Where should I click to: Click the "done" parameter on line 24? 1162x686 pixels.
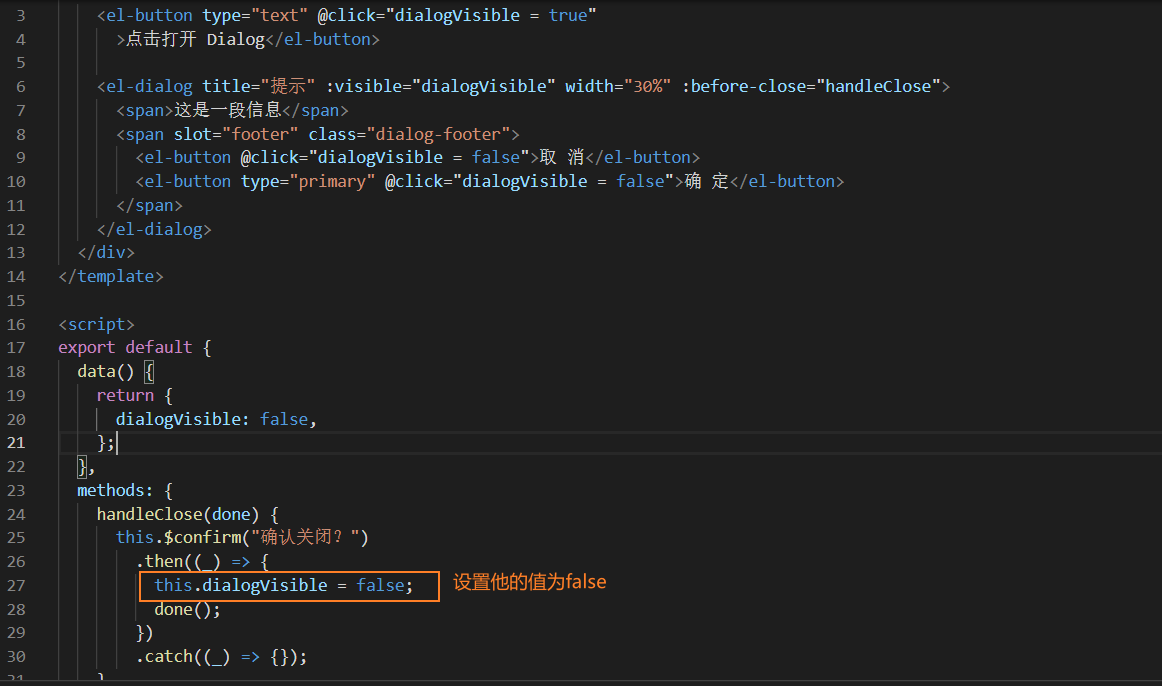click(x=230, y=514)
